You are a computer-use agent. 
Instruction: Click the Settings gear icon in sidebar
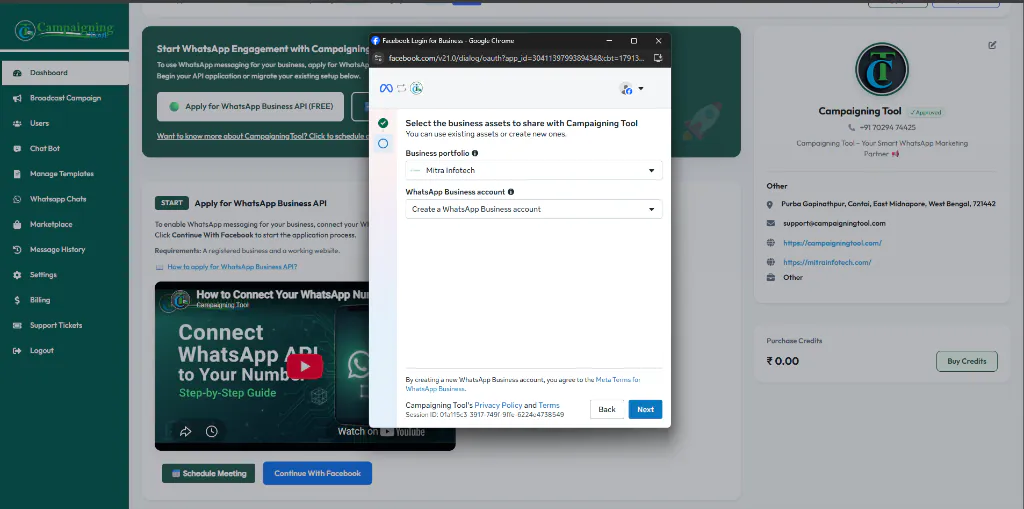click(17, 275)
